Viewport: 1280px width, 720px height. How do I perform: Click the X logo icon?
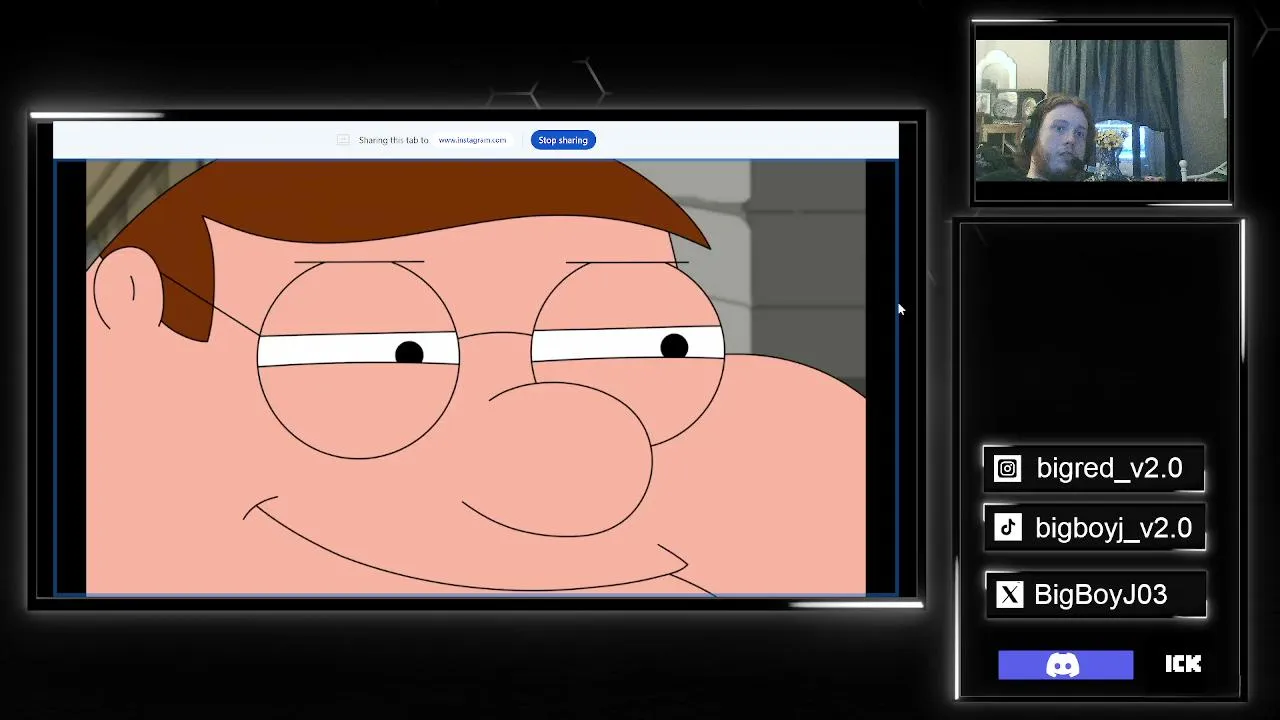coord(1010,595)
